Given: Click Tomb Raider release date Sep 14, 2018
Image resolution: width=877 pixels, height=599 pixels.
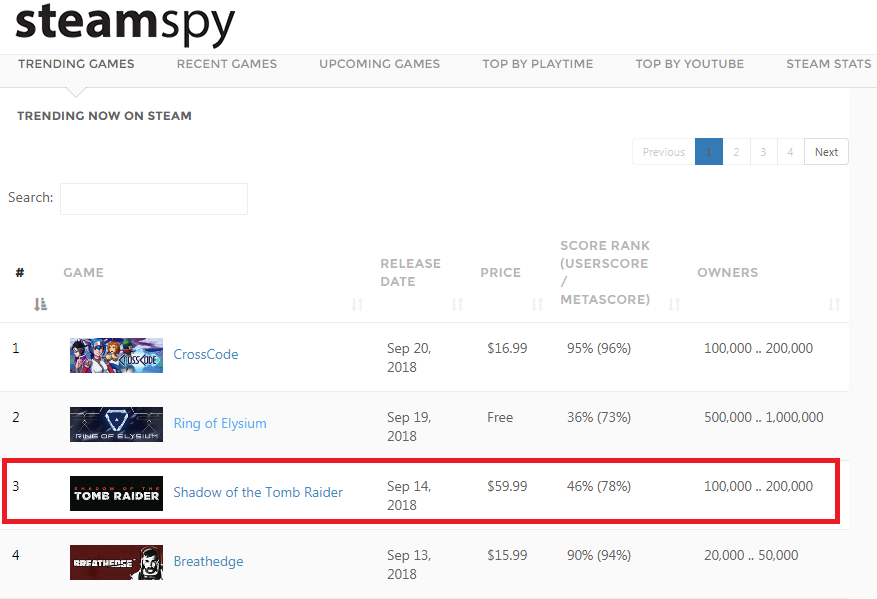Looking at the screenshot, I should pos(409,496).
